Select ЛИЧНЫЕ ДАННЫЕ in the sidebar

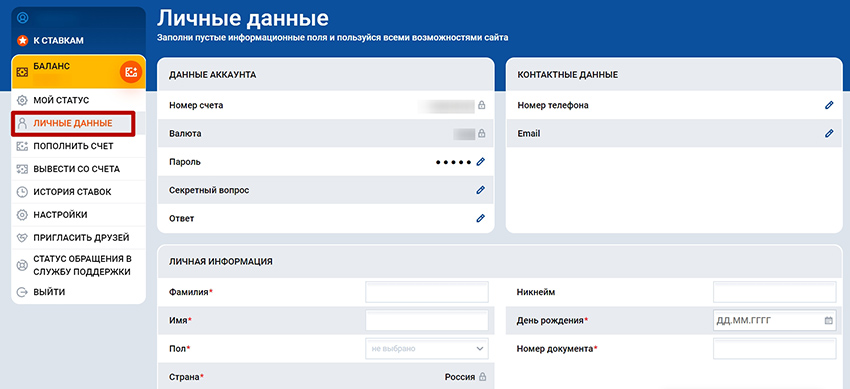pyautogui.click(x=73, y=124)
